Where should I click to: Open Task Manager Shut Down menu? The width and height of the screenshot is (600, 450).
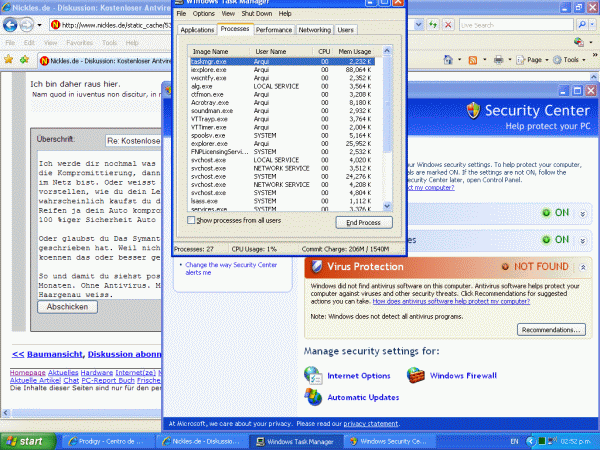click(257, 13)
